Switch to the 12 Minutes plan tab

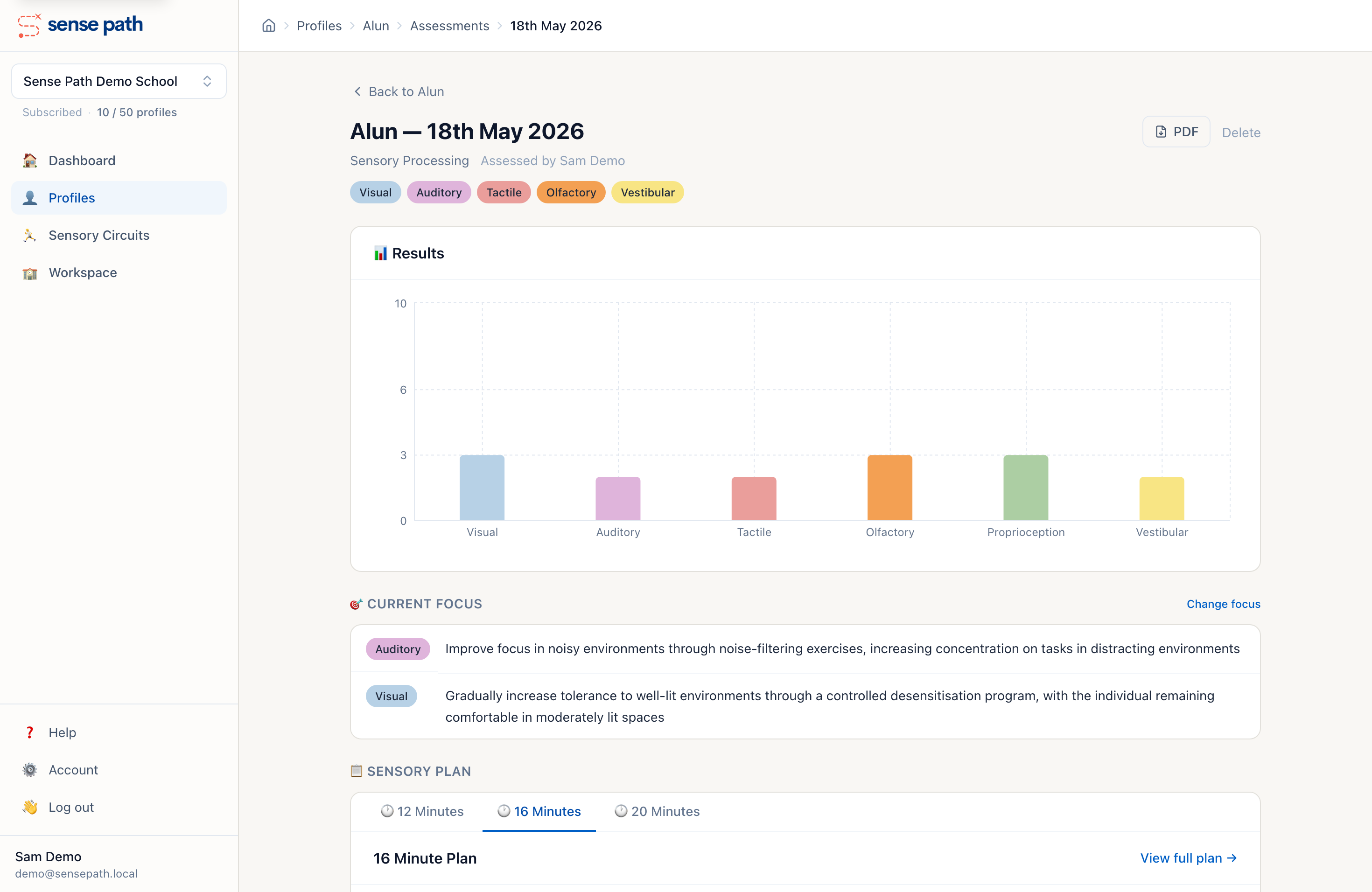pos(422,811)
